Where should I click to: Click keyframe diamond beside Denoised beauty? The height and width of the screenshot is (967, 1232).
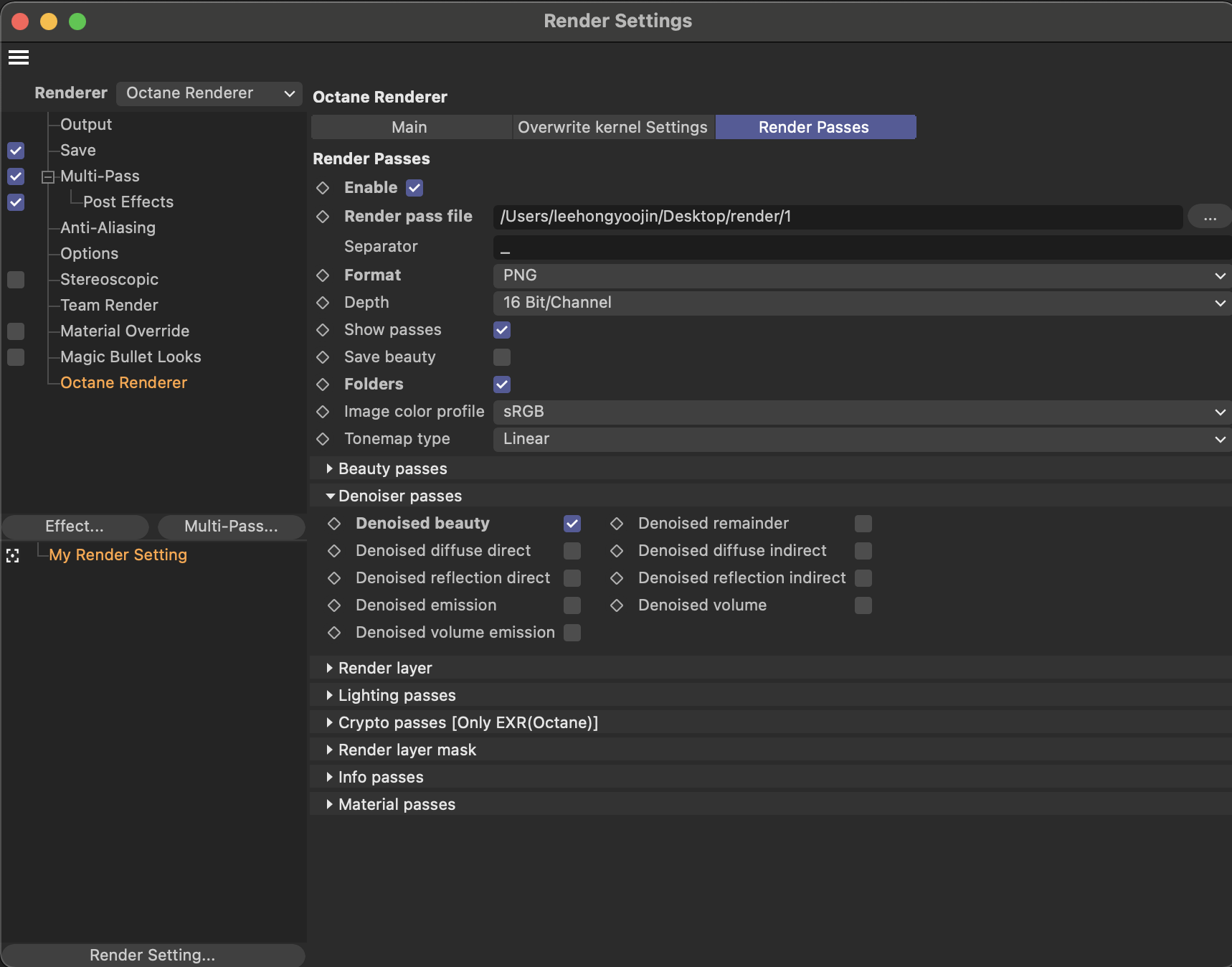point(334,524)
